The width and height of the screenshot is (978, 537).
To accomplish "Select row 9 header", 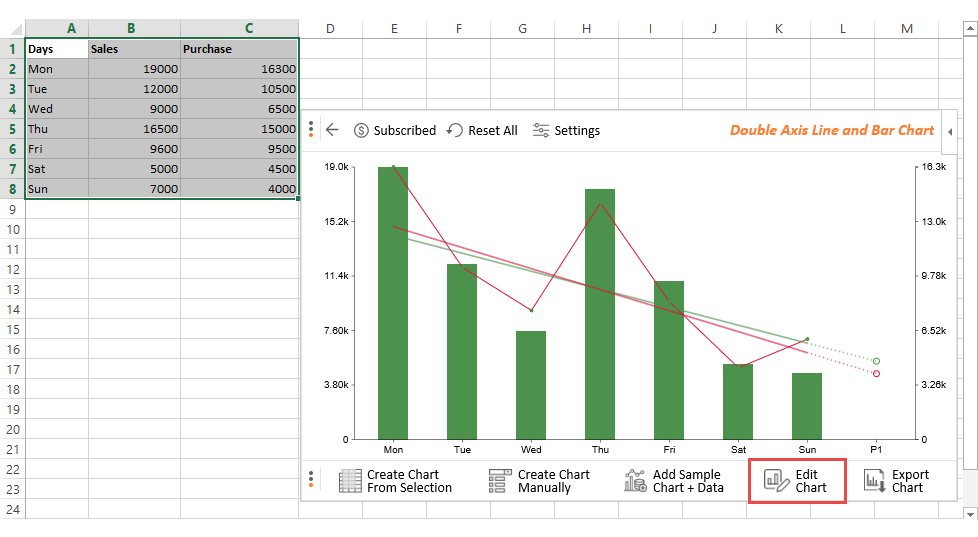I will click(12, 210).
